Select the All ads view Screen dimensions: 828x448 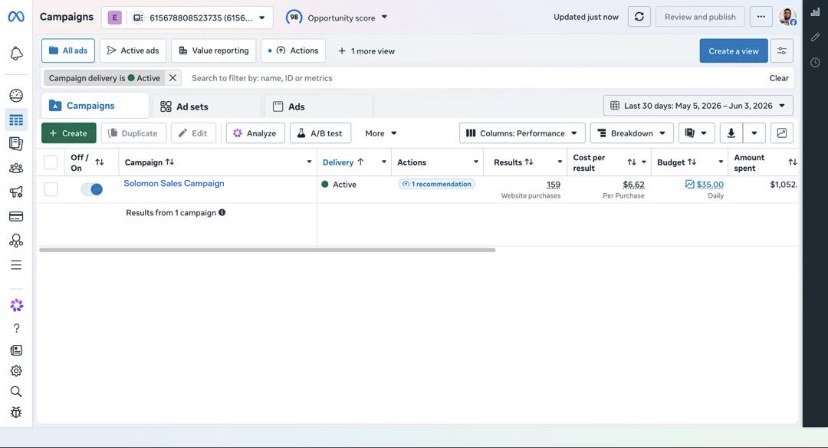coord(68,51)
